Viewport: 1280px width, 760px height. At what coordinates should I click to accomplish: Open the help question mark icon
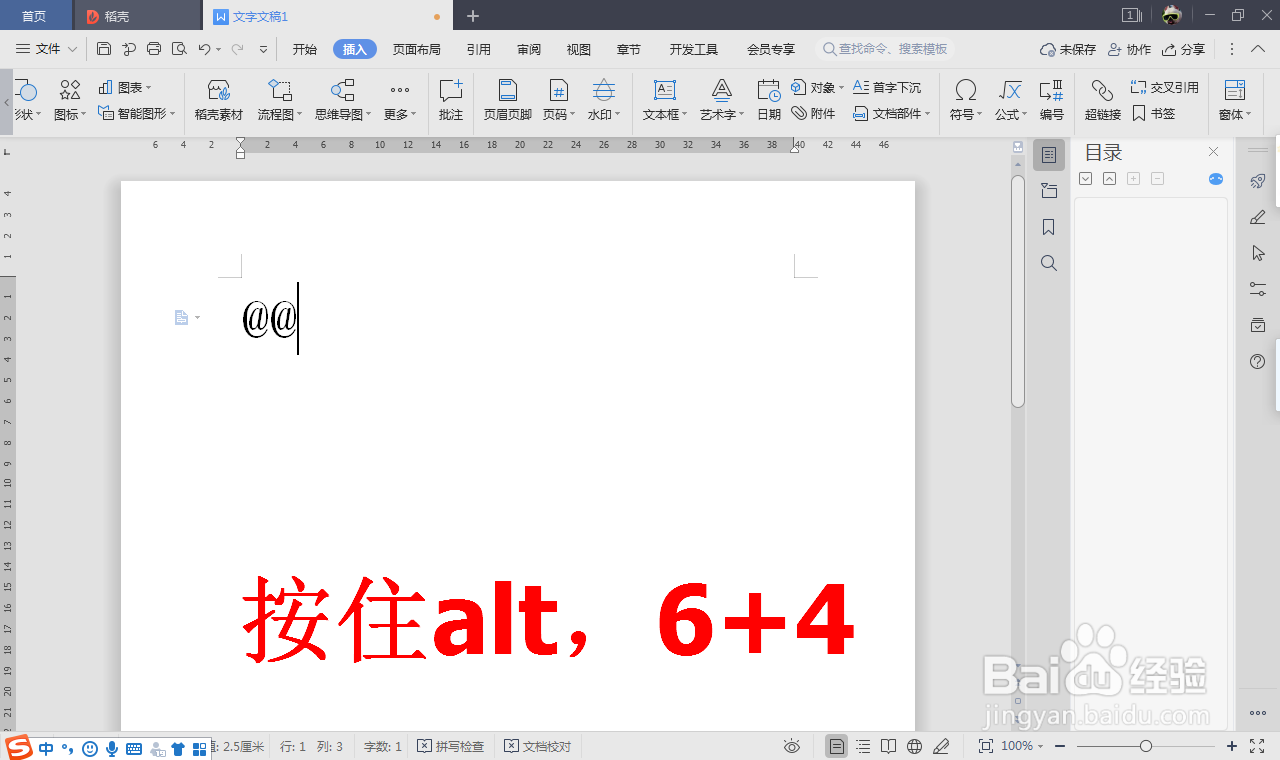click(x=1258, y=361)
